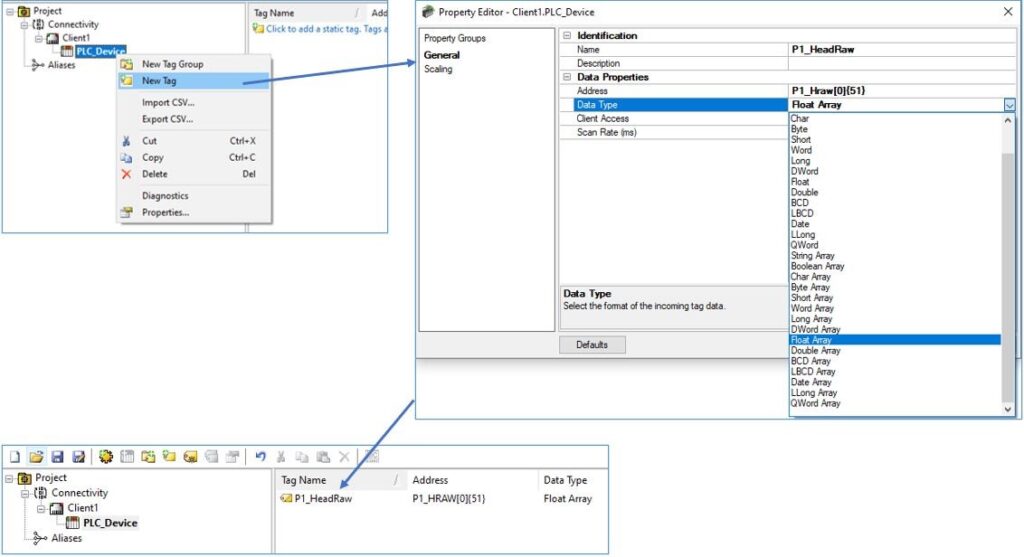This screenshot has height=557, width=1024.
Task: Click the Open Project folder icon
Action: point(36,457)
